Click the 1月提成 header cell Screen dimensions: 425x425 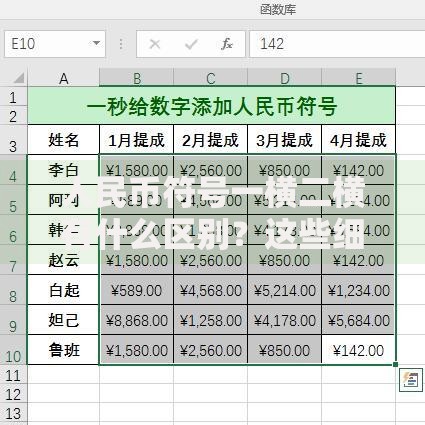137,140
